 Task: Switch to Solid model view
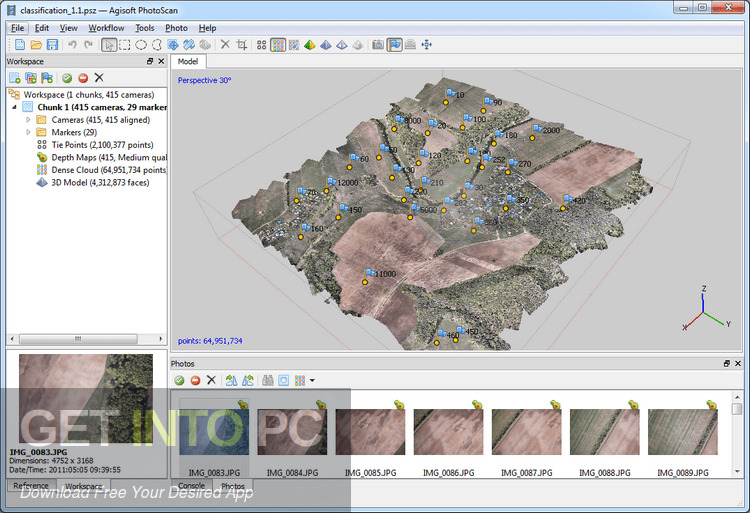point(326,45)
